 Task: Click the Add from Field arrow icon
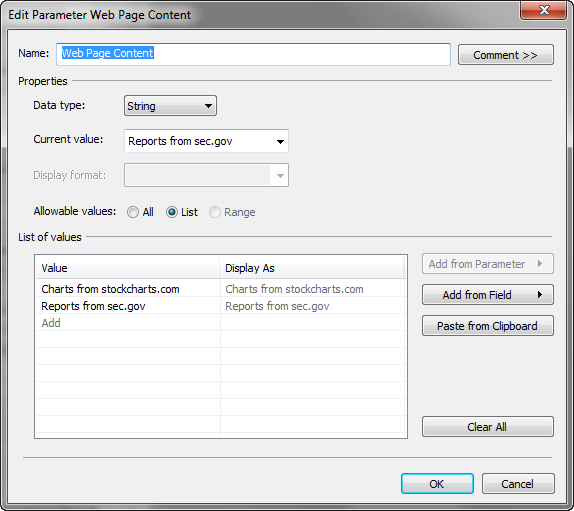coord(540,294)
